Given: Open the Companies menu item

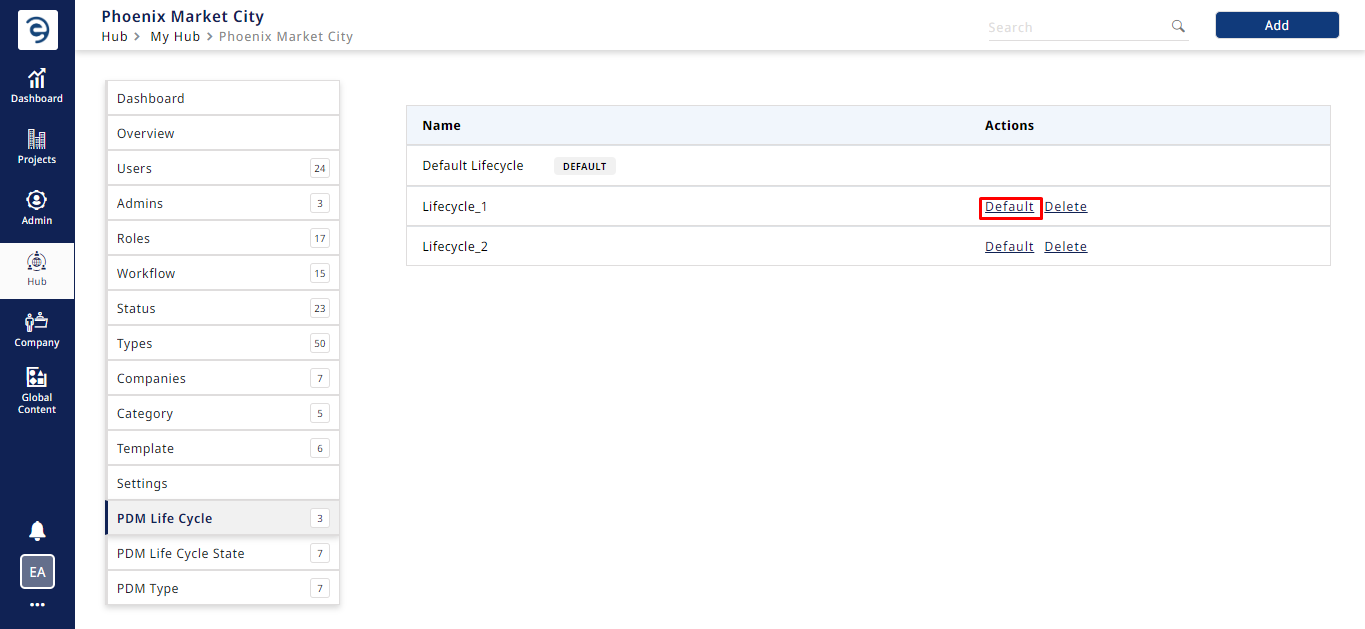Looking at the screenshot, I should point(223,378).
